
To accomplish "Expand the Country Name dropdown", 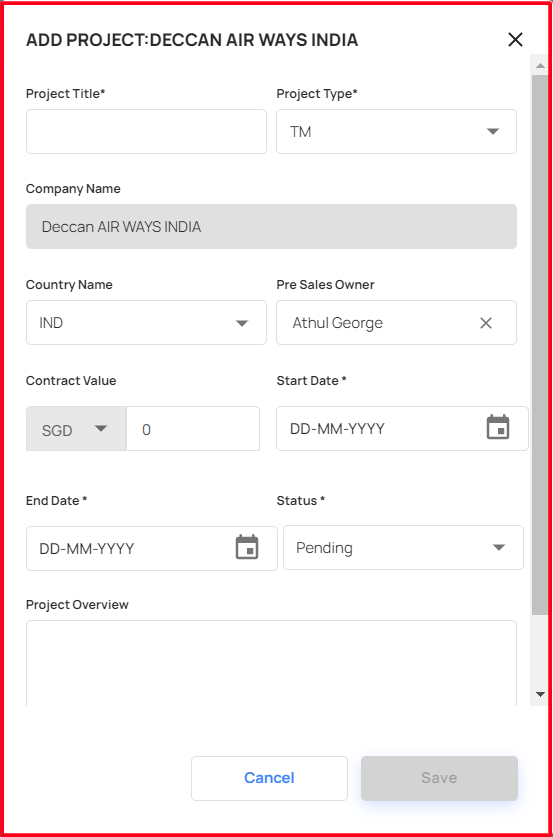I will [x=146, y=322].
